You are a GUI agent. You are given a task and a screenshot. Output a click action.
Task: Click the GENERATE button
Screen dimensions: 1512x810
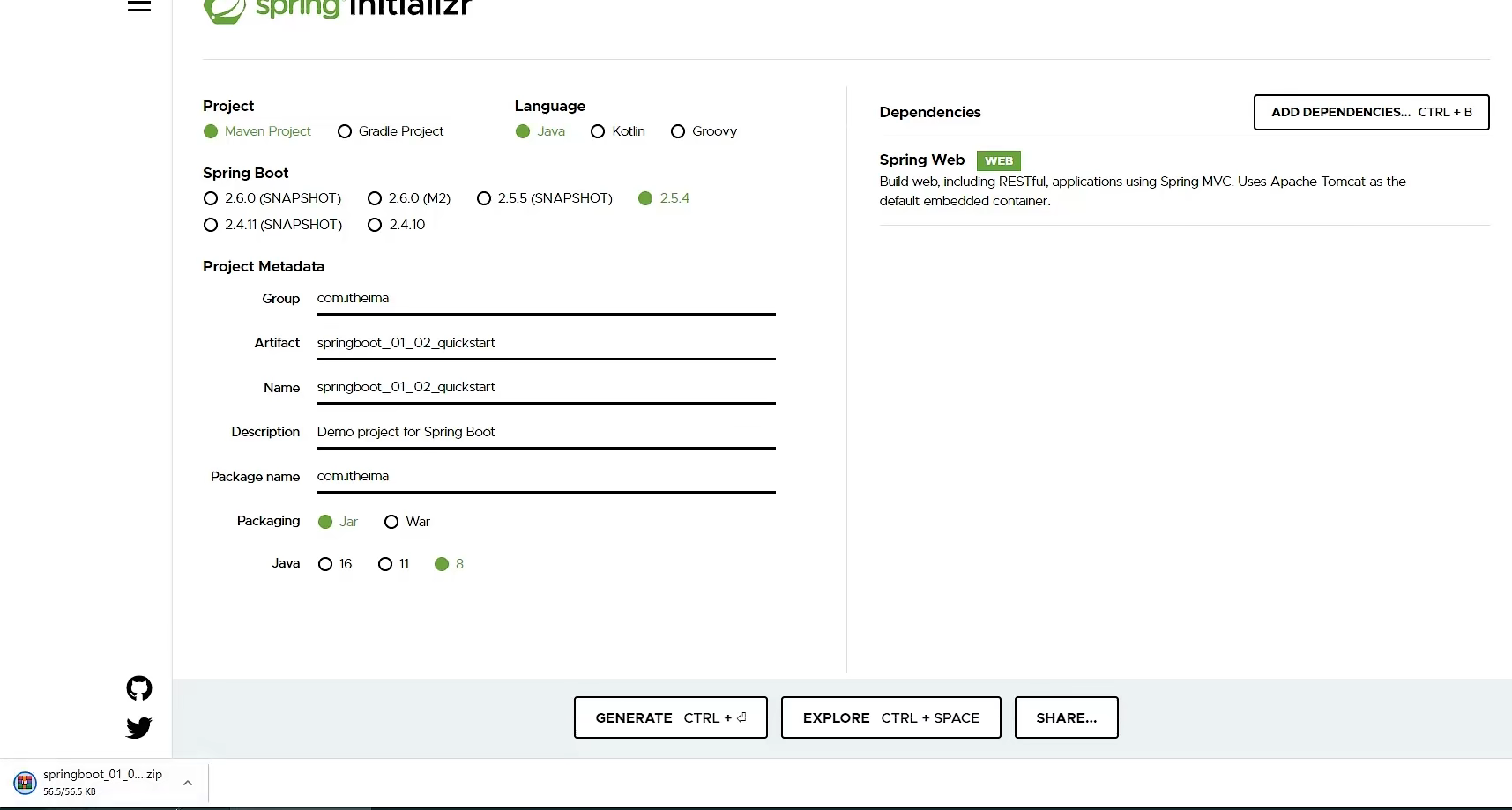coord(671,717)
